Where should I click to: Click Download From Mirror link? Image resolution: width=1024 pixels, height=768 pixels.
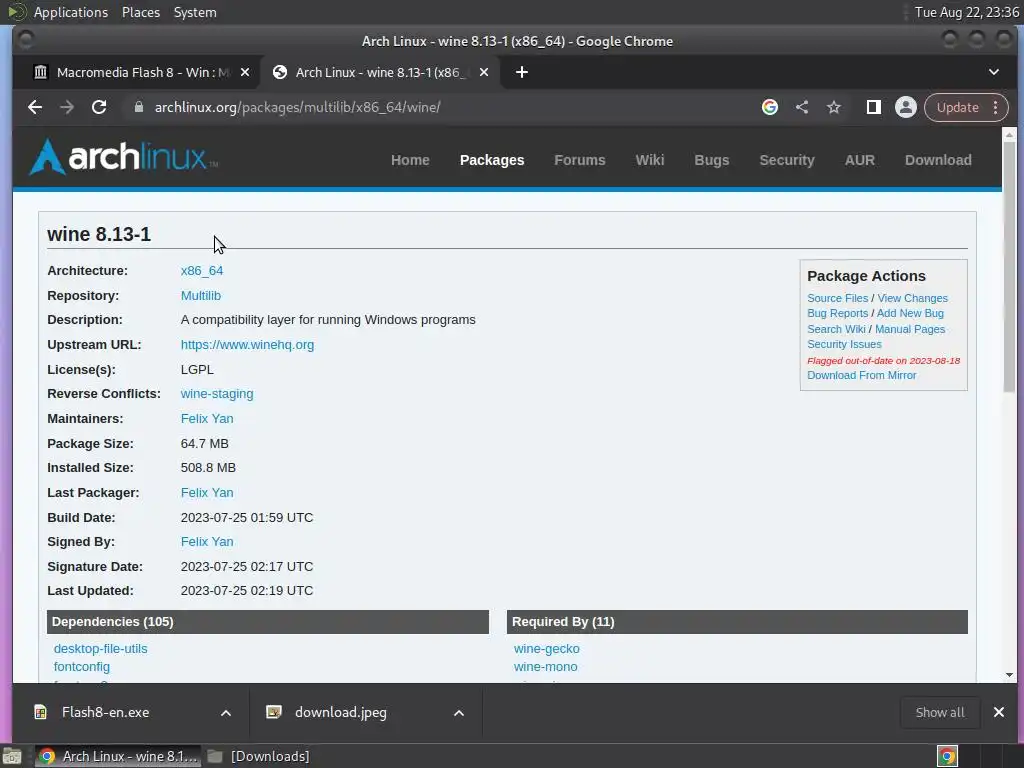861,376
